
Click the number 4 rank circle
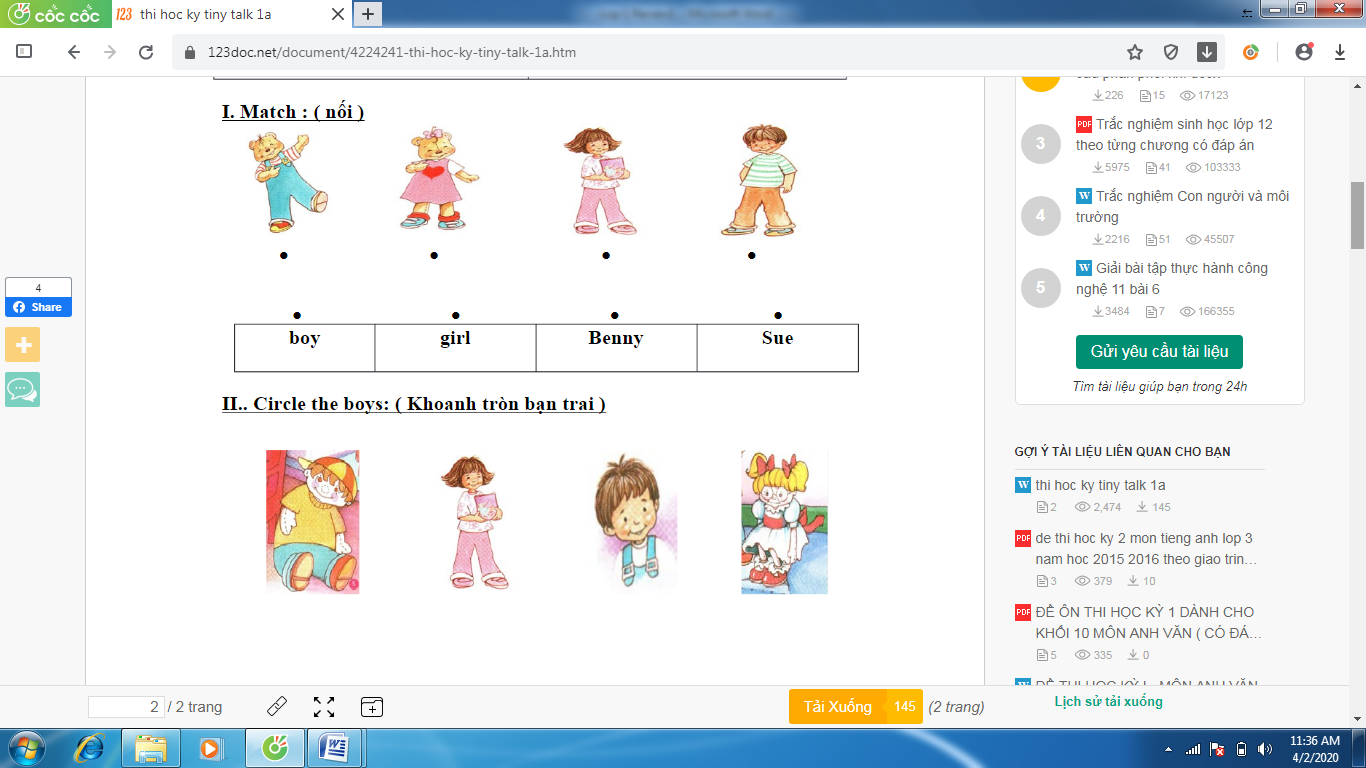click(1040, 216)
